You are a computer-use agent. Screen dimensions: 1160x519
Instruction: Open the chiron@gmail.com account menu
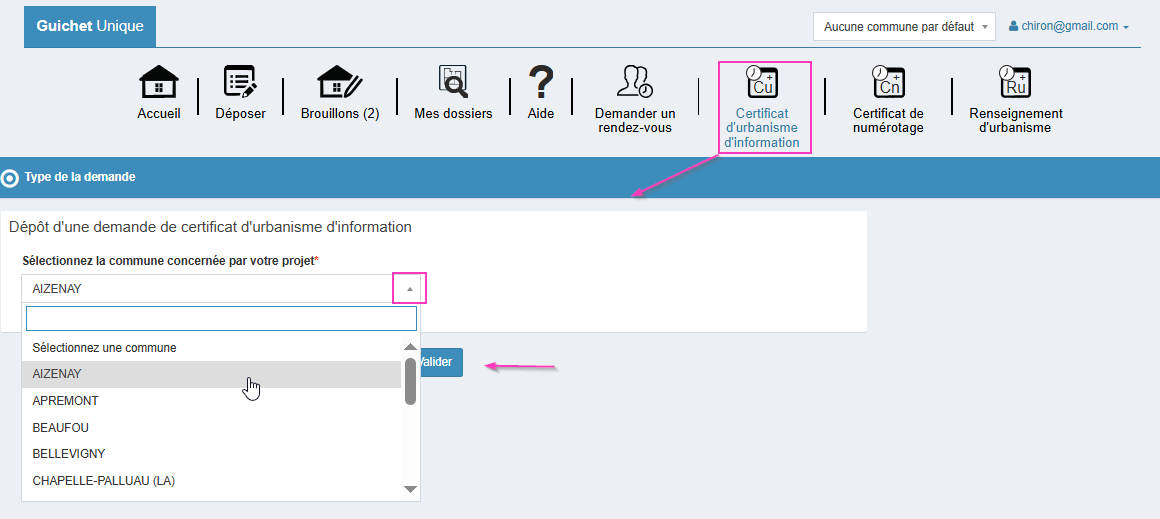pyautogui.click(x=1069, y=27)
